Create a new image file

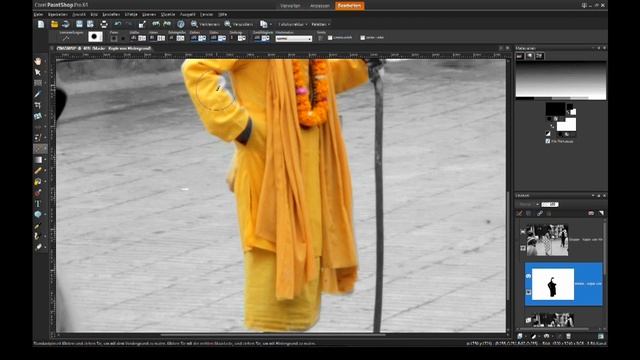coord(41,24)
